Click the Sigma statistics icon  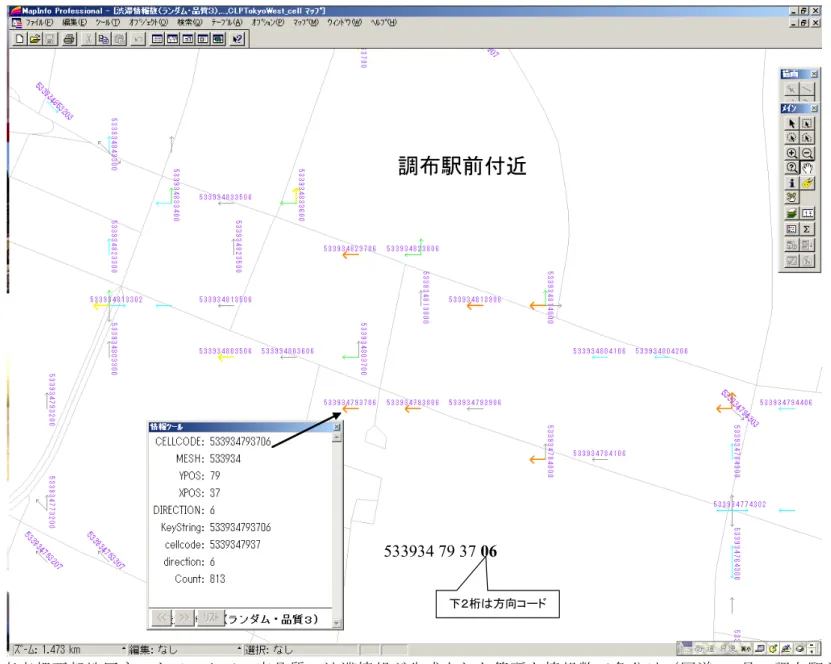807,229
